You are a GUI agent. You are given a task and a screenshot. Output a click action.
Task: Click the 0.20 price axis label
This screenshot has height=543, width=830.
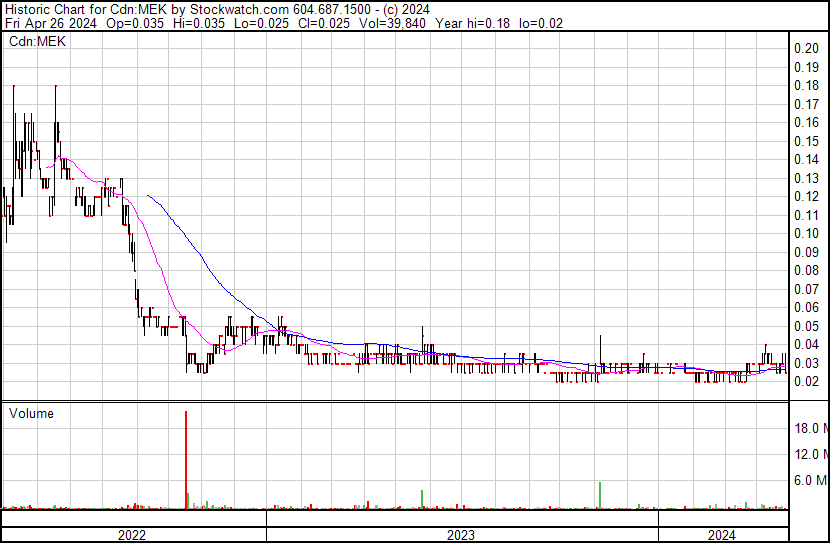click(807, 49)
